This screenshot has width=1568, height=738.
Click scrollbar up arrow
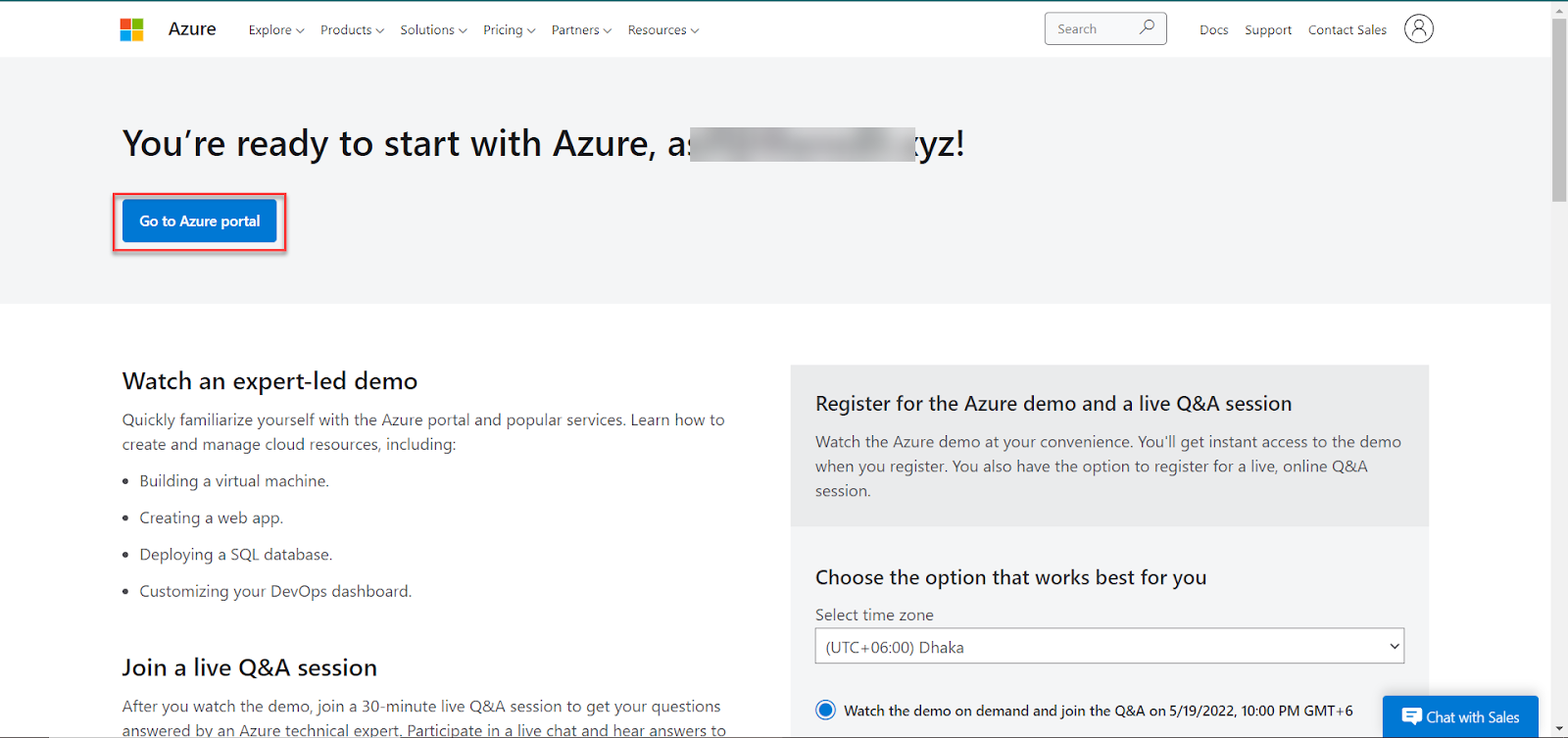pyautogui.click(x=1559, y=9)
